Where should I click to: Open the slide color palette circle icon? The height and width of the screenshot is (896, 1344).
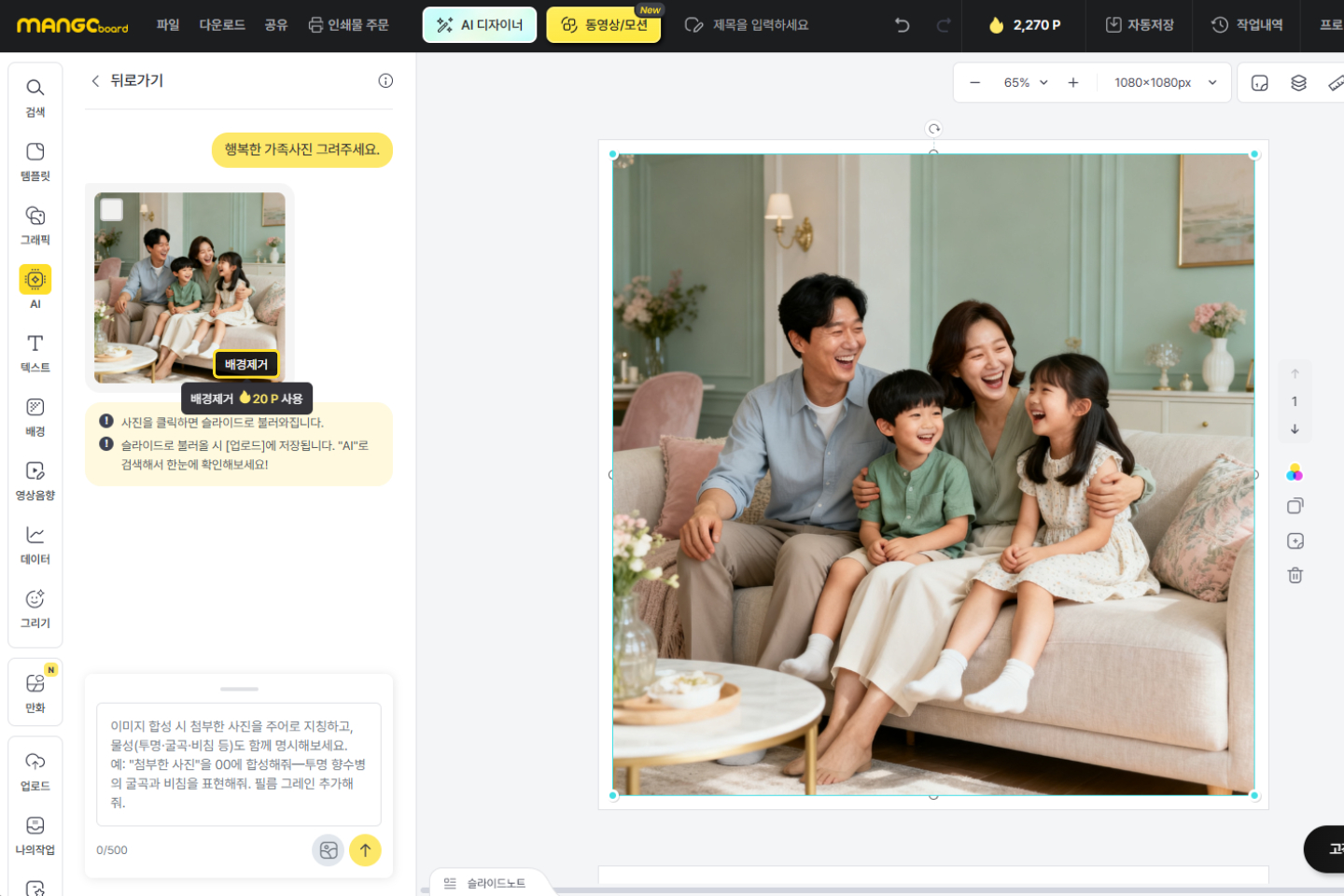coord(1295,472)
